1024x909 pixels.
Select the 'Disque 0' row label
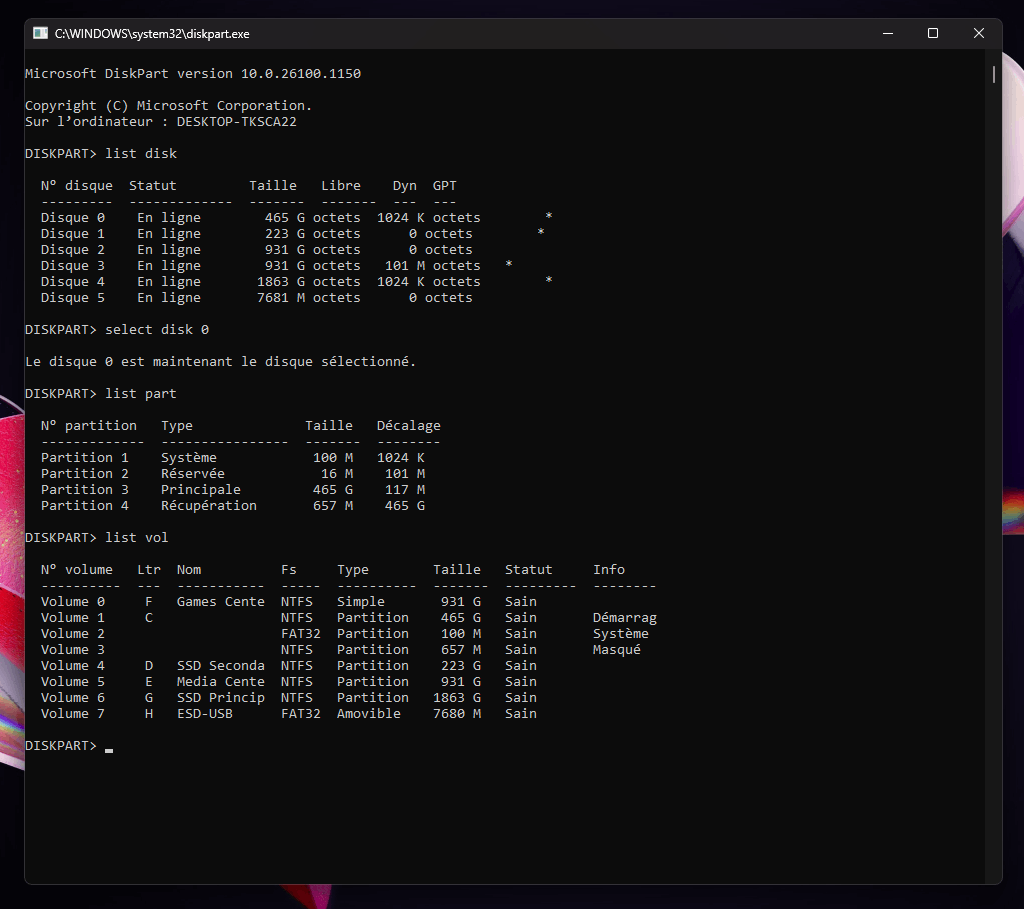point(72,217)
